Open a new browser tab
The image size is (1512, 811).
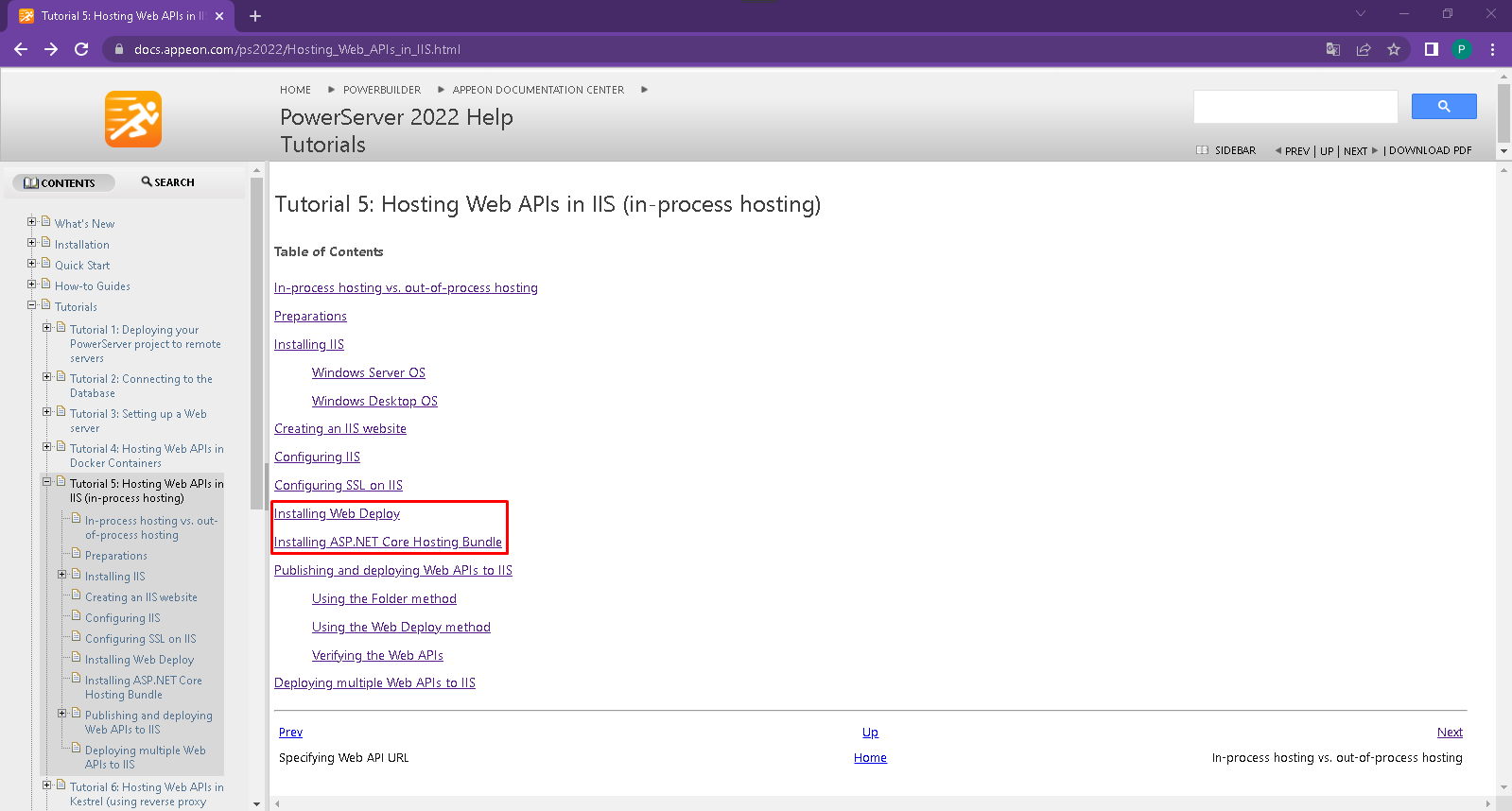tap(255, 16)
